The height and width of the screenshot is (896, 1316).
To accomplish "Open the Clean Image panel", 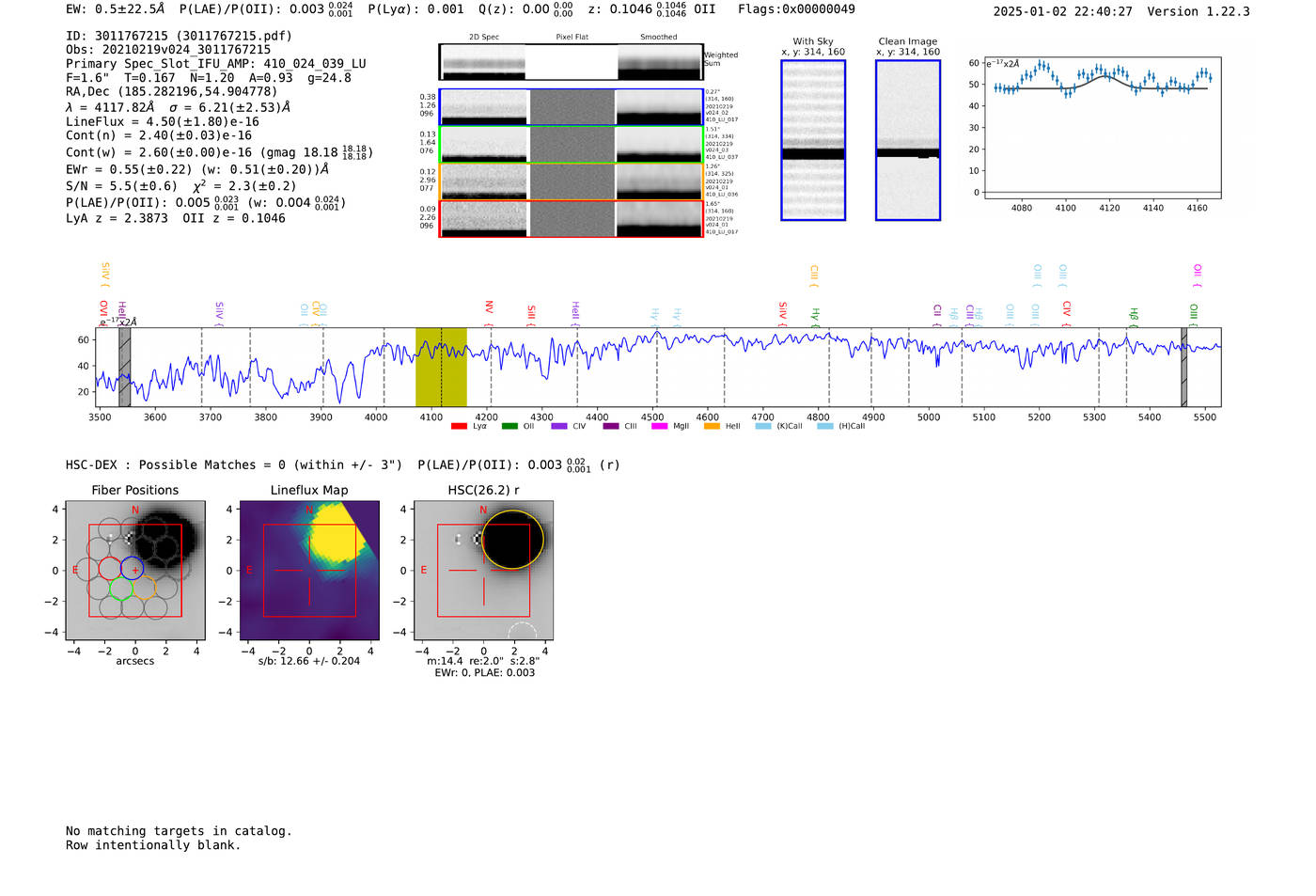I will click(908, 140).
